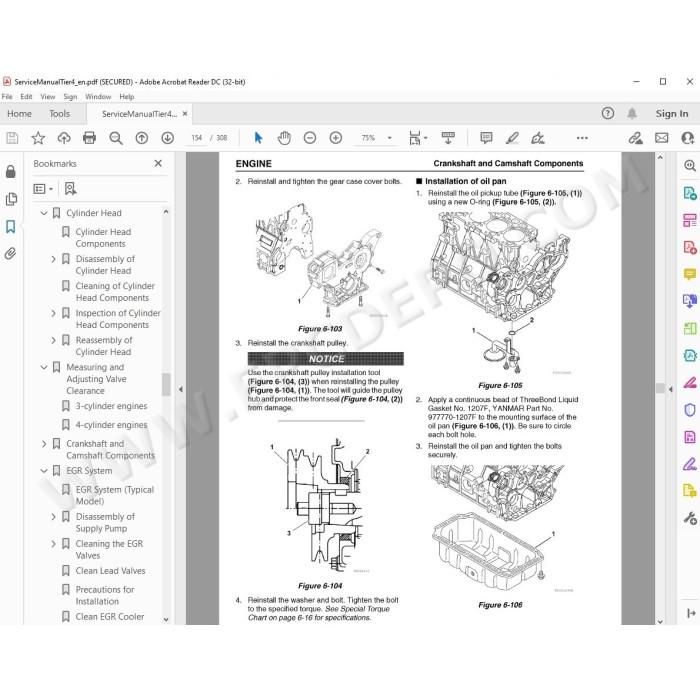Expand Cleaning the EGR Valves bookmark

[53, 544]
